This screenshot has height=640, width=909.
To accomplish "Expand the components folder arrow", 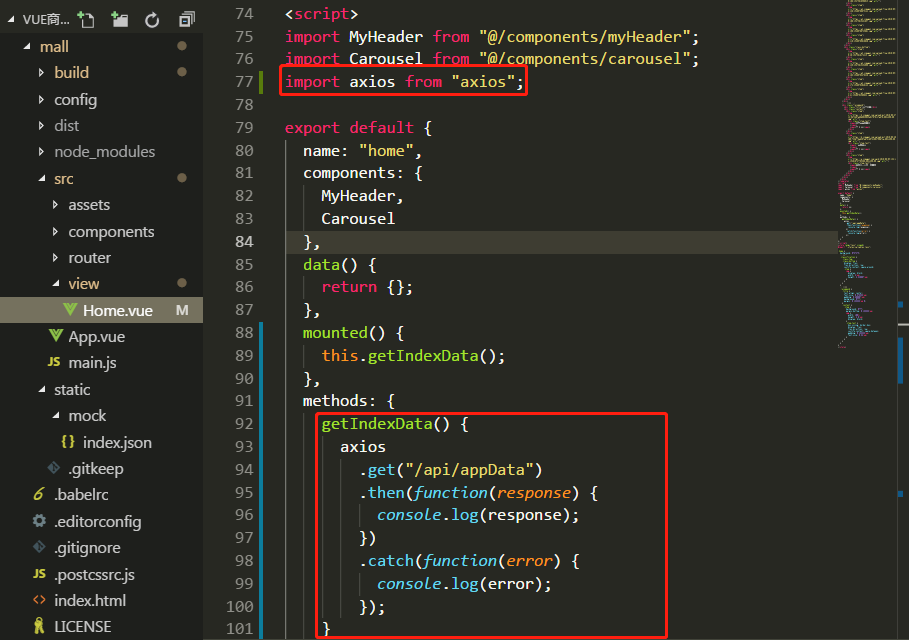I will click(56, 232).
